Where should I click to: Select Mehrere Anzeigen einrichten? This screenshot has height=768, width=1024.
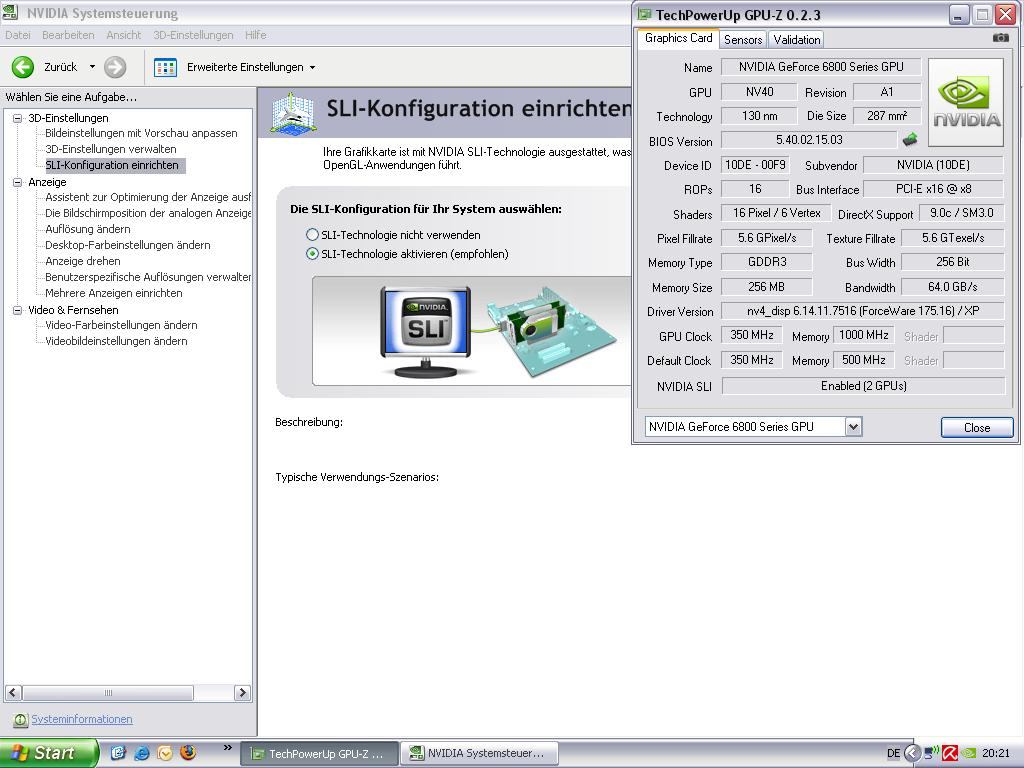(x=114, y=293)
